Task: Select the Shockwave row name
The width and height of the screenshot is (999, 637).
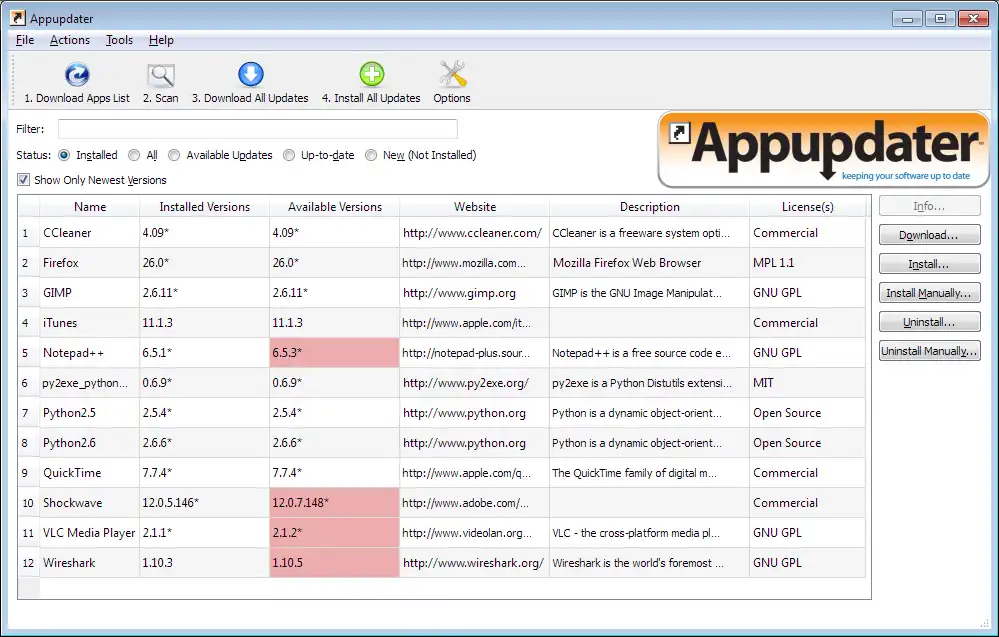Action: tap(72, 503)
